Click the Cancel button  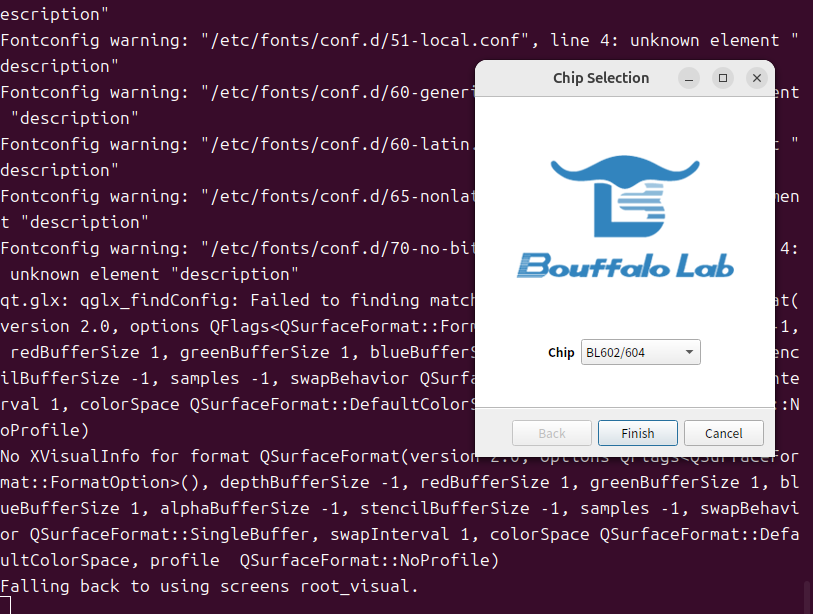click(723, 433)
